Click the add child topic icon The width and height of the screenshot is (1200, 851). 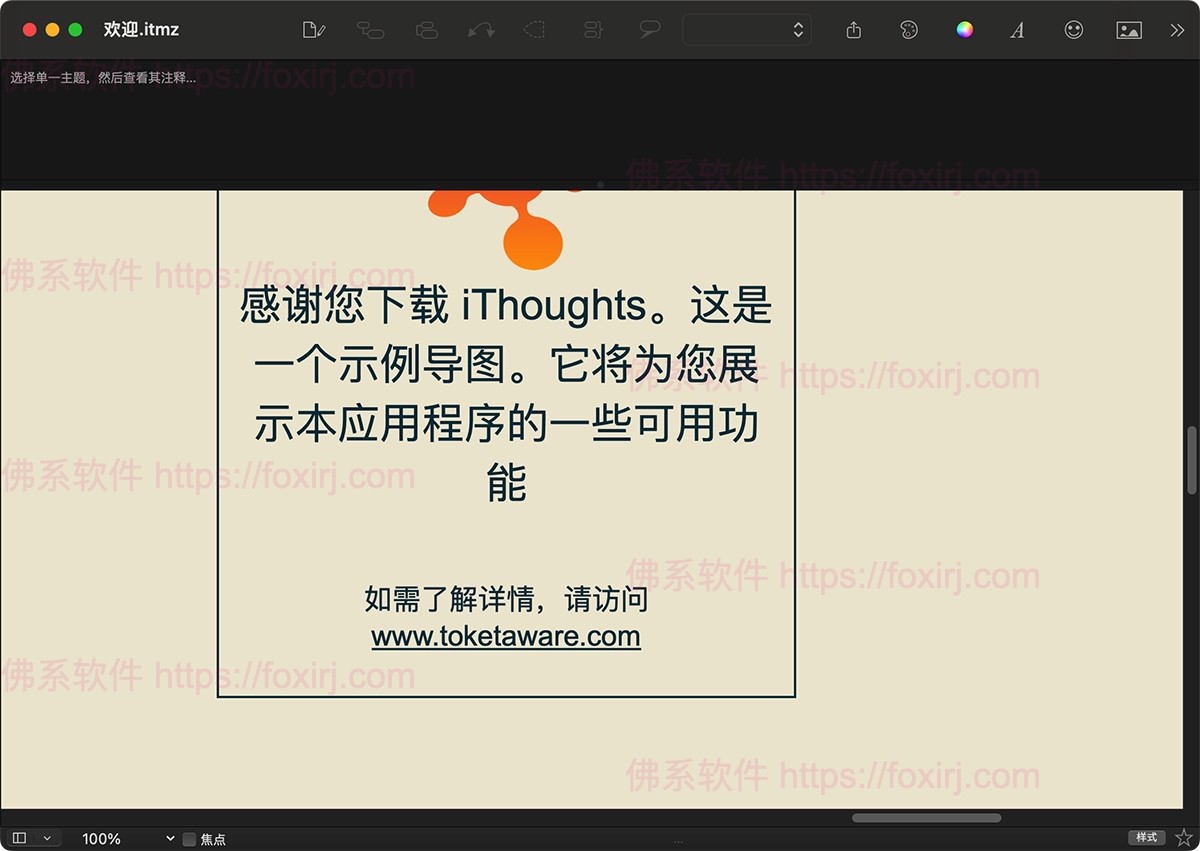(371, 30)
